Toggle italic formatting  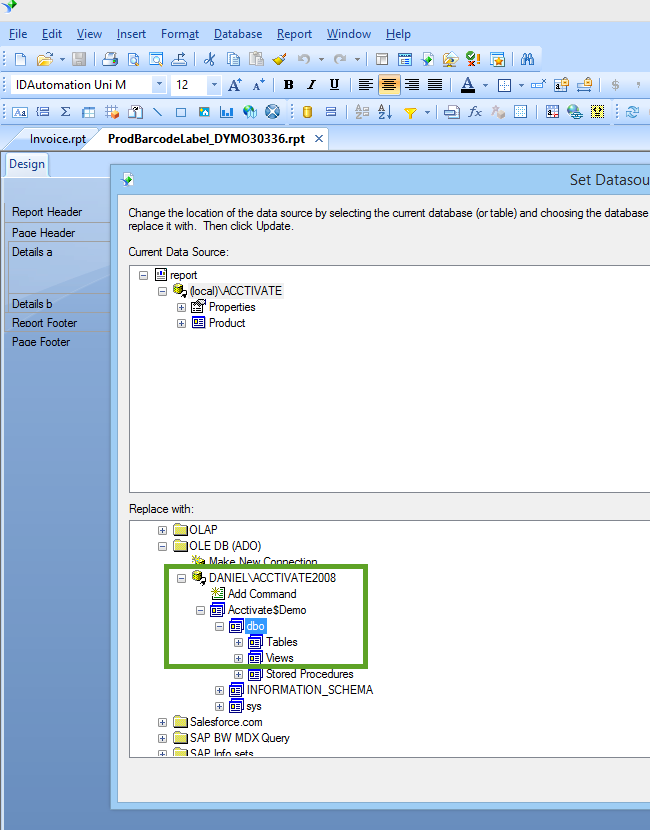[x=311, y=85]
